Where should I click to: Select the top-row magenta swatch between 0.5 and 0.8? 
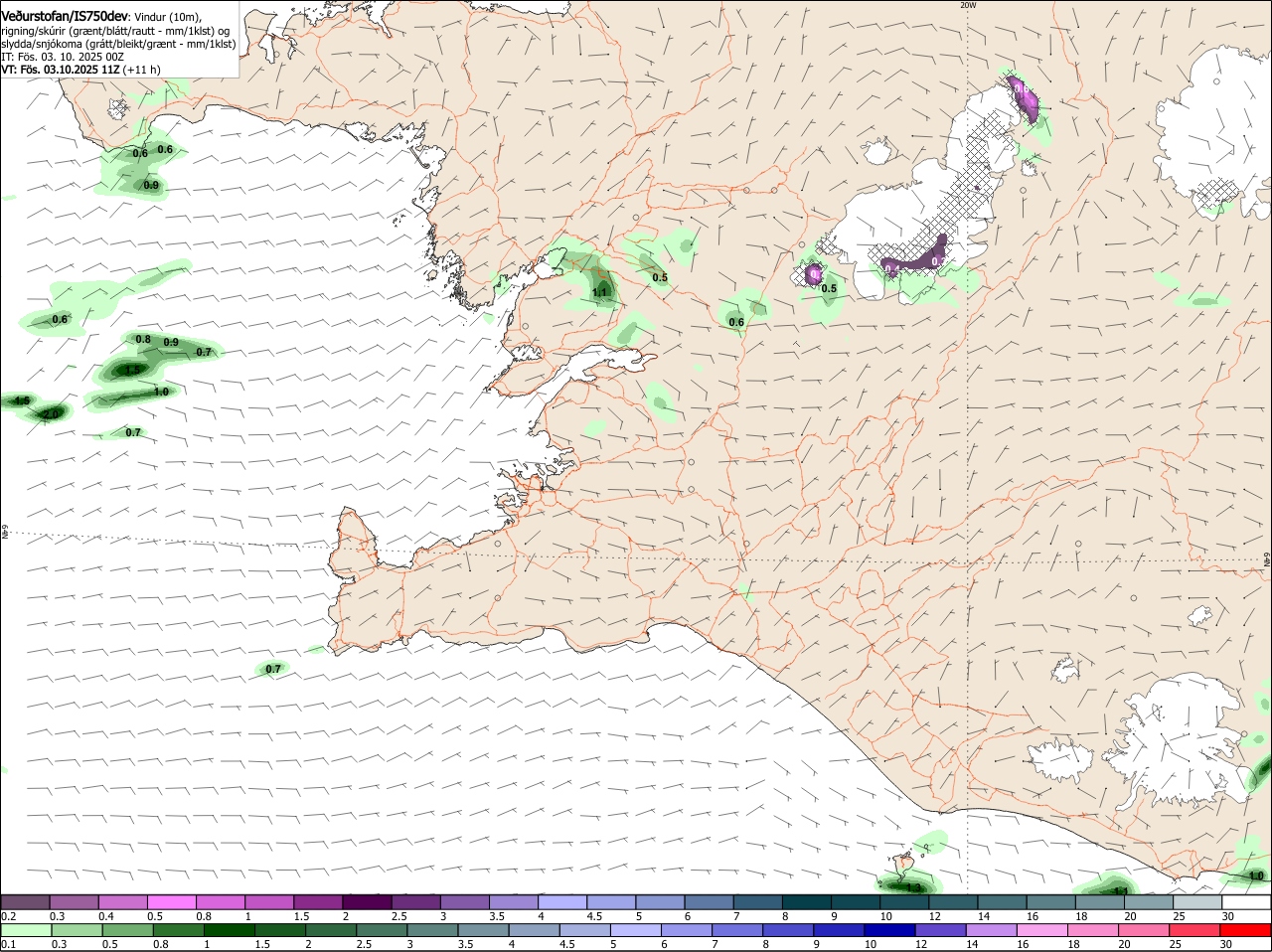pyautogui.click(x=171, y=901)
